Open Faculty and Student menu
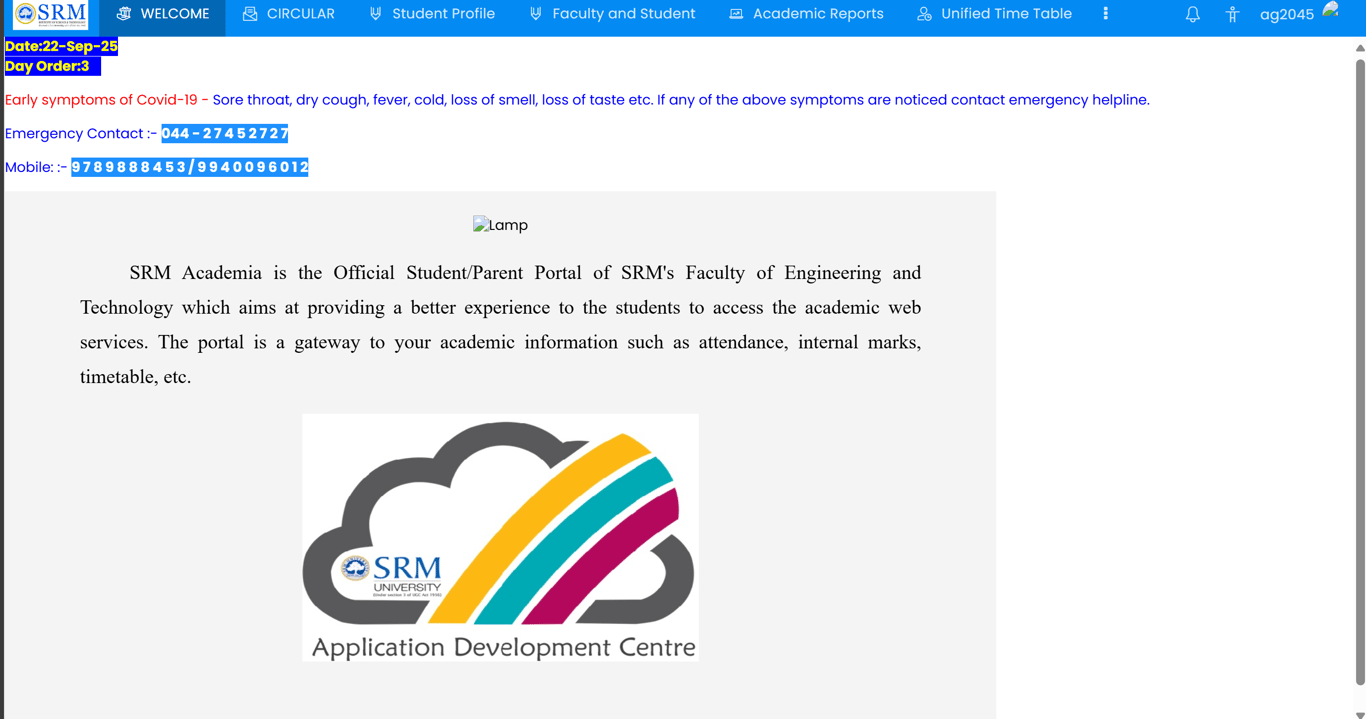 612,15
